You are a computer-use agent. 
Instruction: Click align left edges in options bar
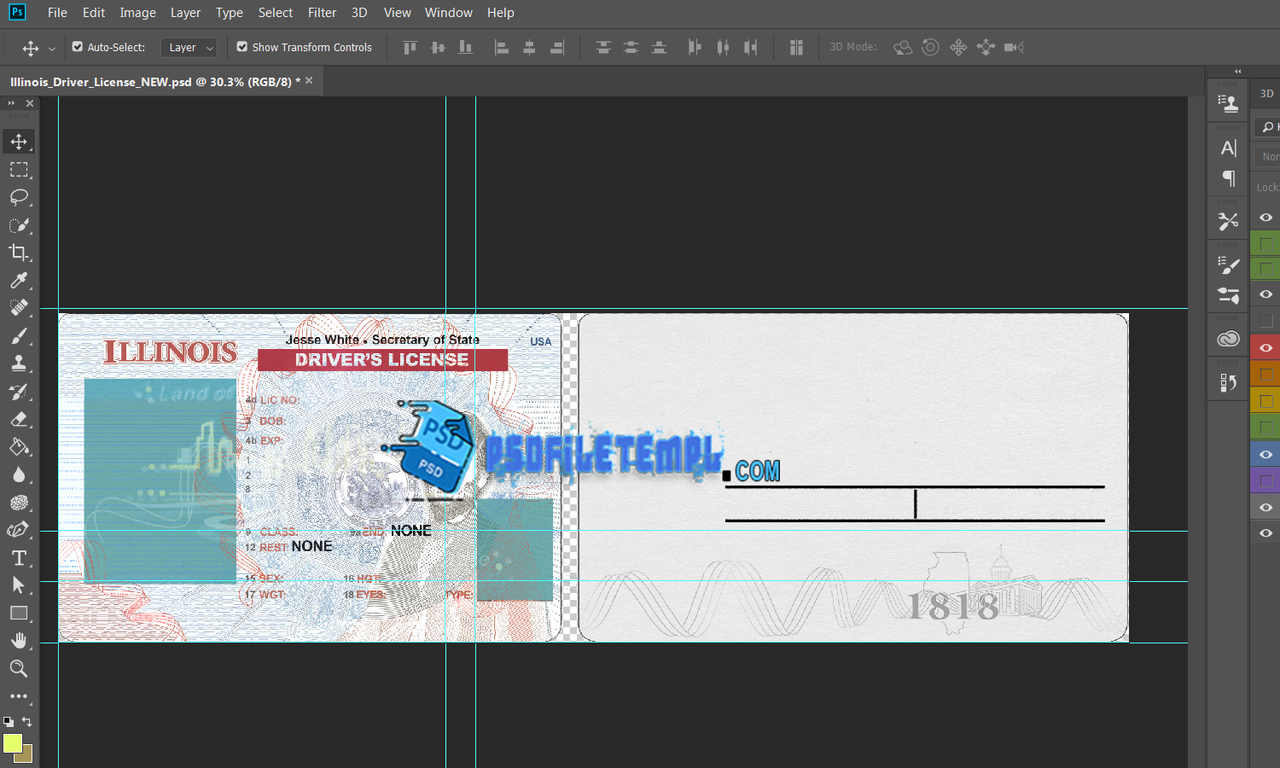pos(501,47)
